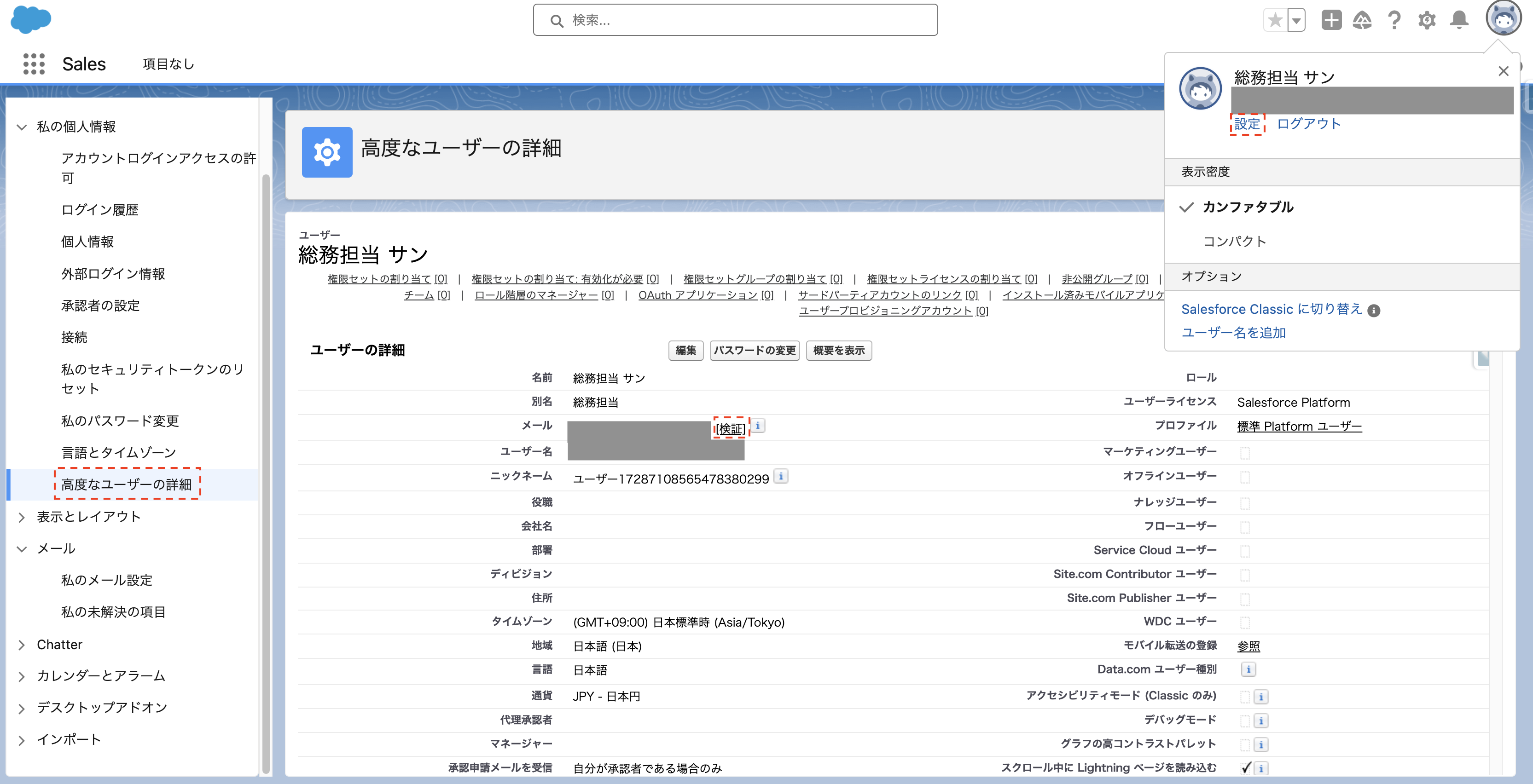The height and width of the screenshot is (784, 1533).
Task: Click the 高度なユーザーの詳細 gear icon
Action: (x=327, y=152)
